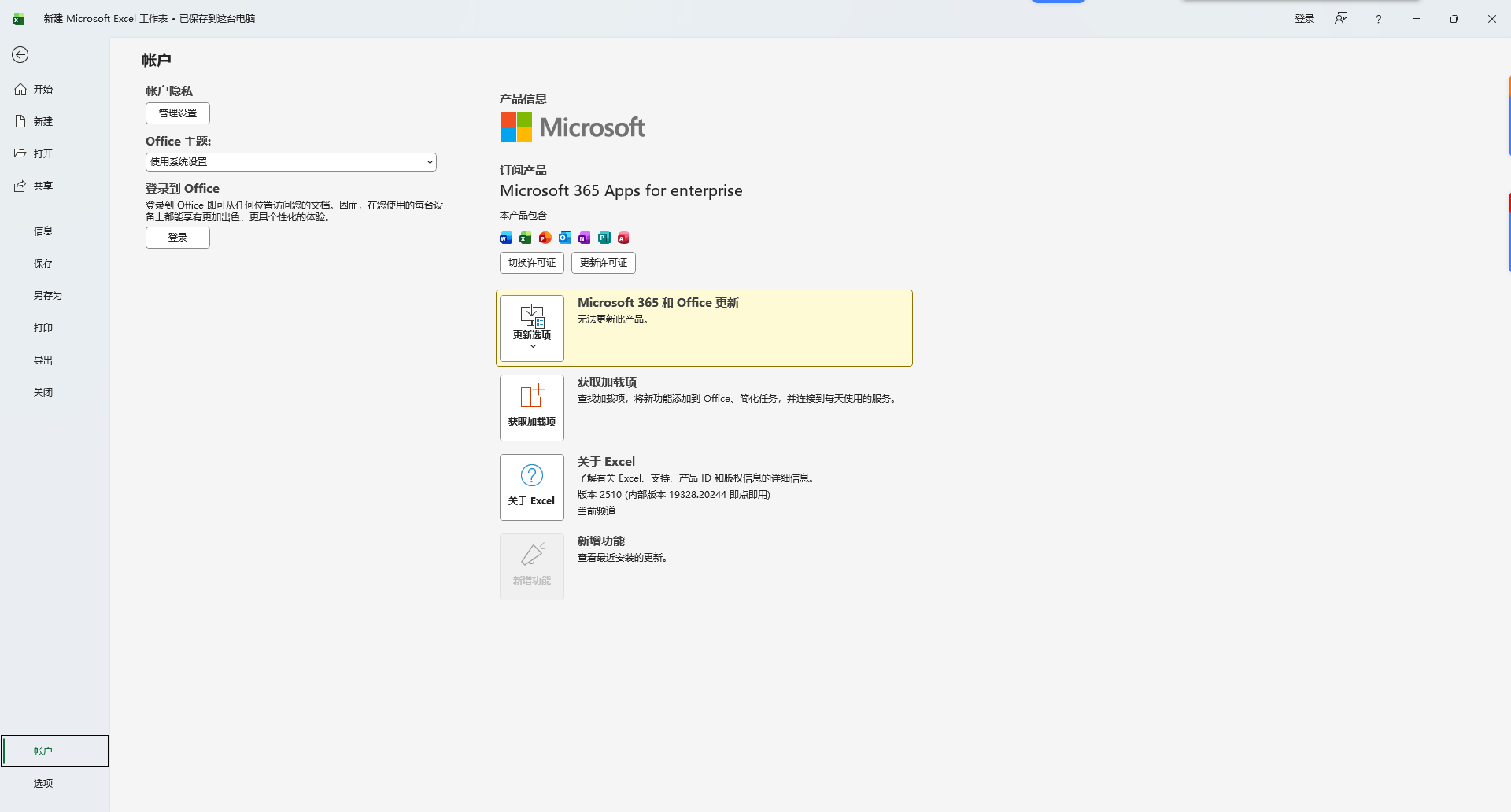Click the 关于 Excel question mark icon
Image resolution: width=1511 pixels, height=812 pixels.
[531, 476]
